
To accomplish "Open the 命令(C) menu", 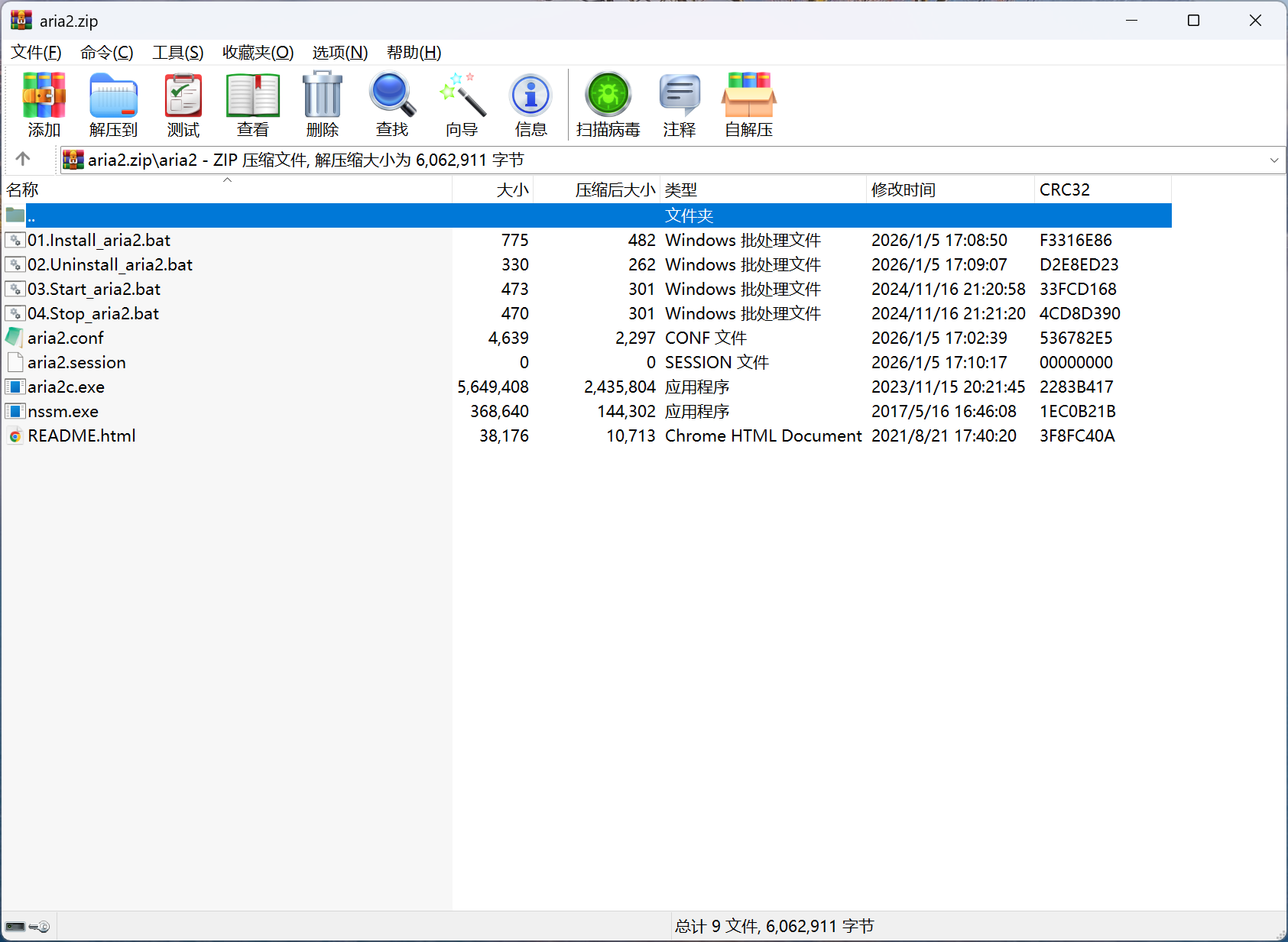I will pyautogui.click(x=107, y=53).
